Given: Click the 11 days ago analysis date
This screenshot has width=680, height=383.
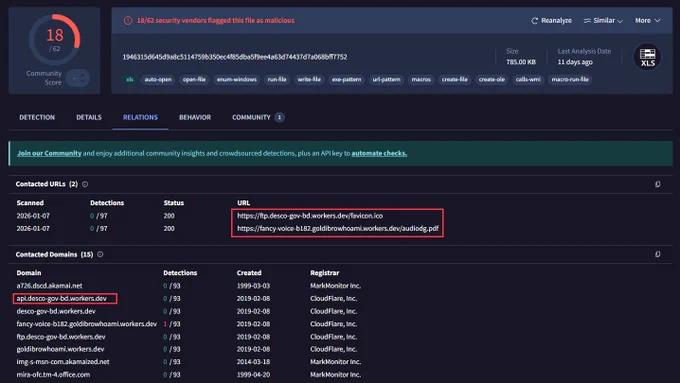Looking at the screenshot, I should [575, 62].
